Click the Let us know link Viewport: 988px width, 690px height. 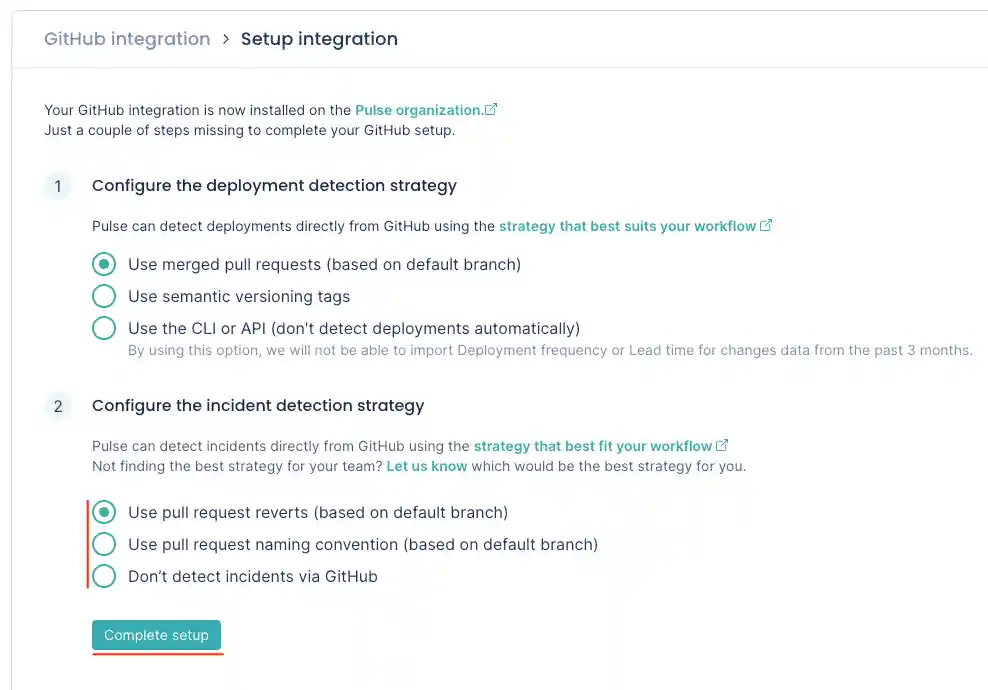coord(427,466)
